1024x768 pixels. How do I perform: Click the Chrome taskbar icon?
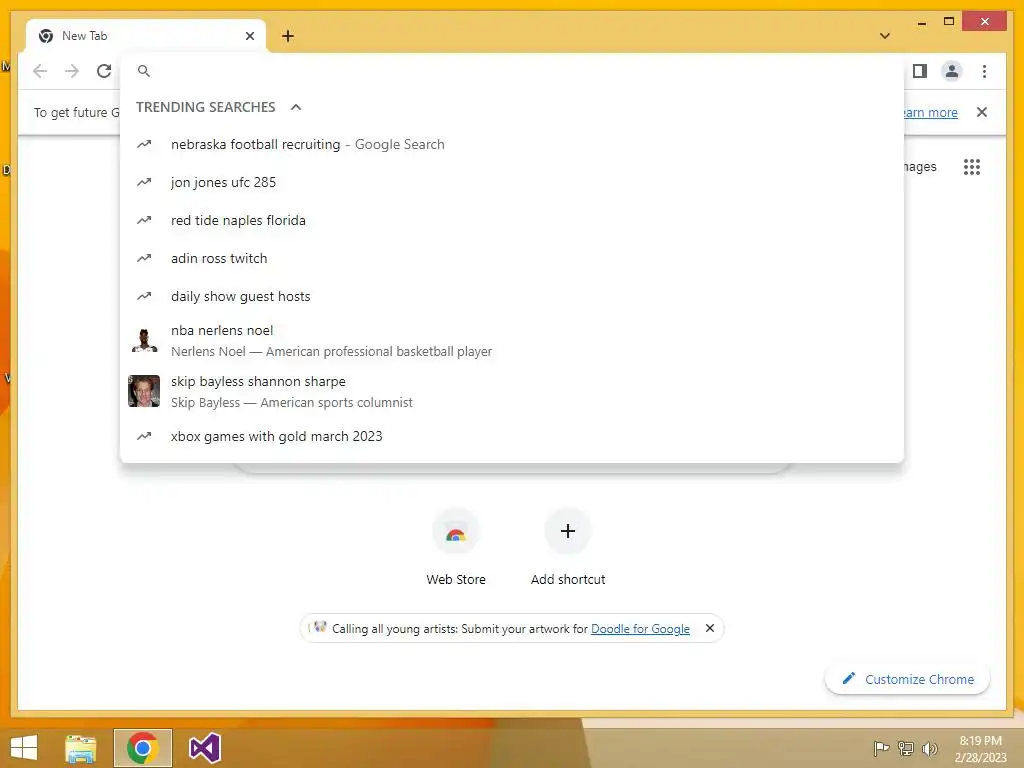[142, 748]
